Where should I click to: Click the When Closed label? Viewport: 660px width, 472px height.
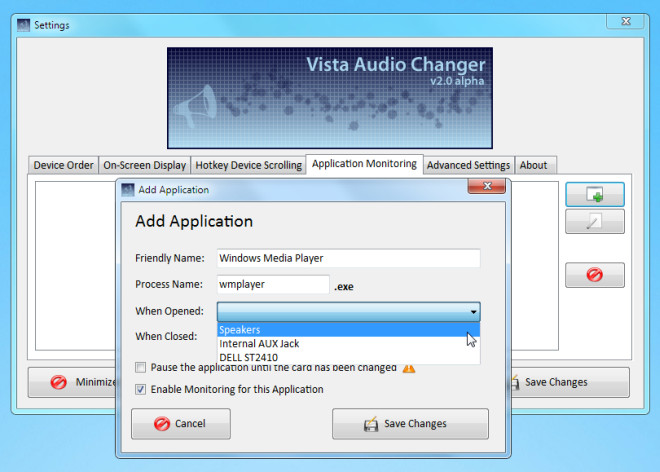click(x=166, y=336)
